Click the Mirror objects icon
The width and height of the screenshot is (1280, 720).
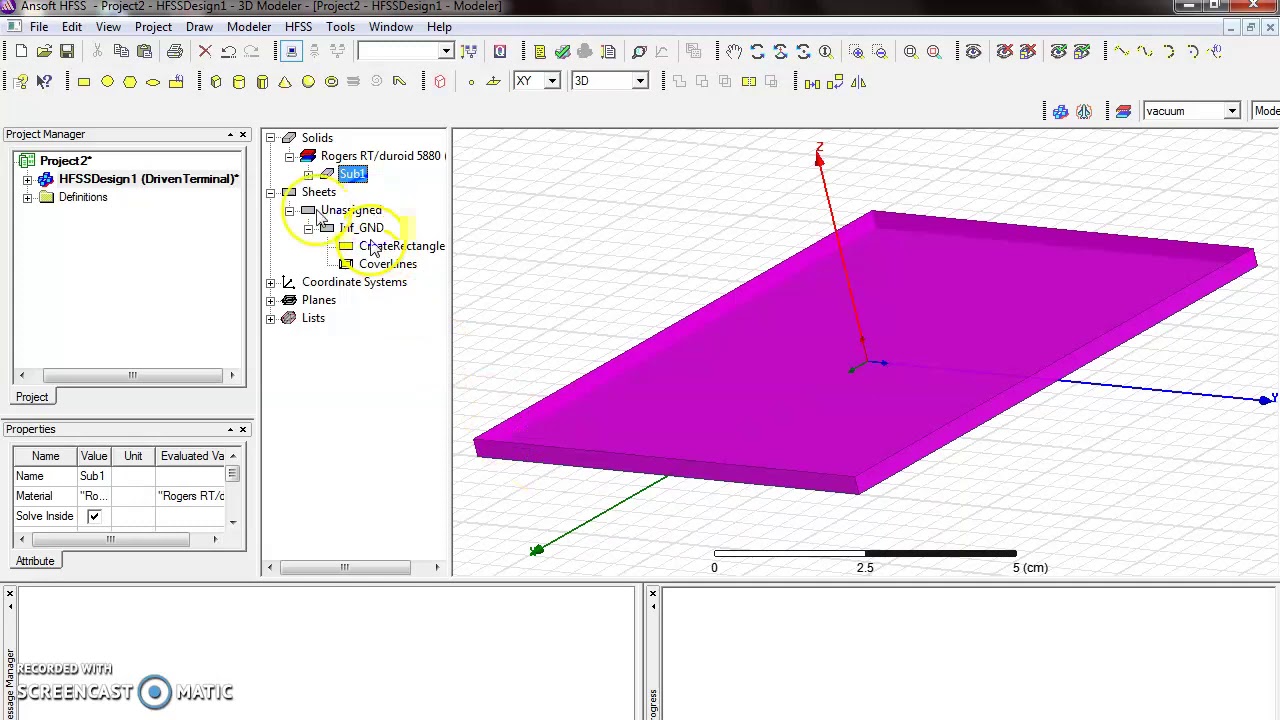click(x=858, y=82)
